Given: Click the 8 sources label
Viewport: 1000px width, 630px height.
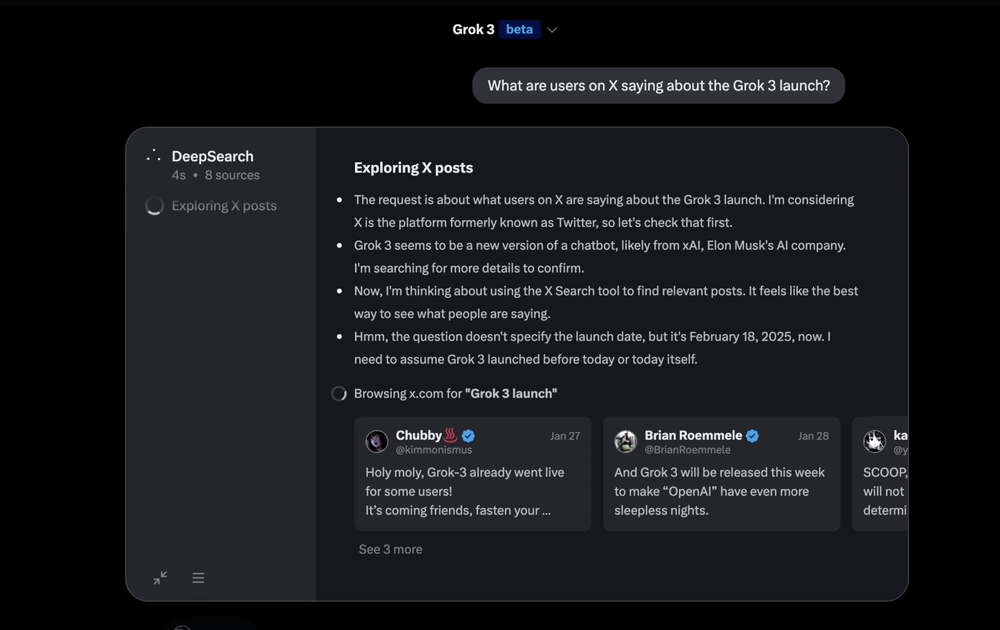Looking at the screenshot, I should click(232, 175).
